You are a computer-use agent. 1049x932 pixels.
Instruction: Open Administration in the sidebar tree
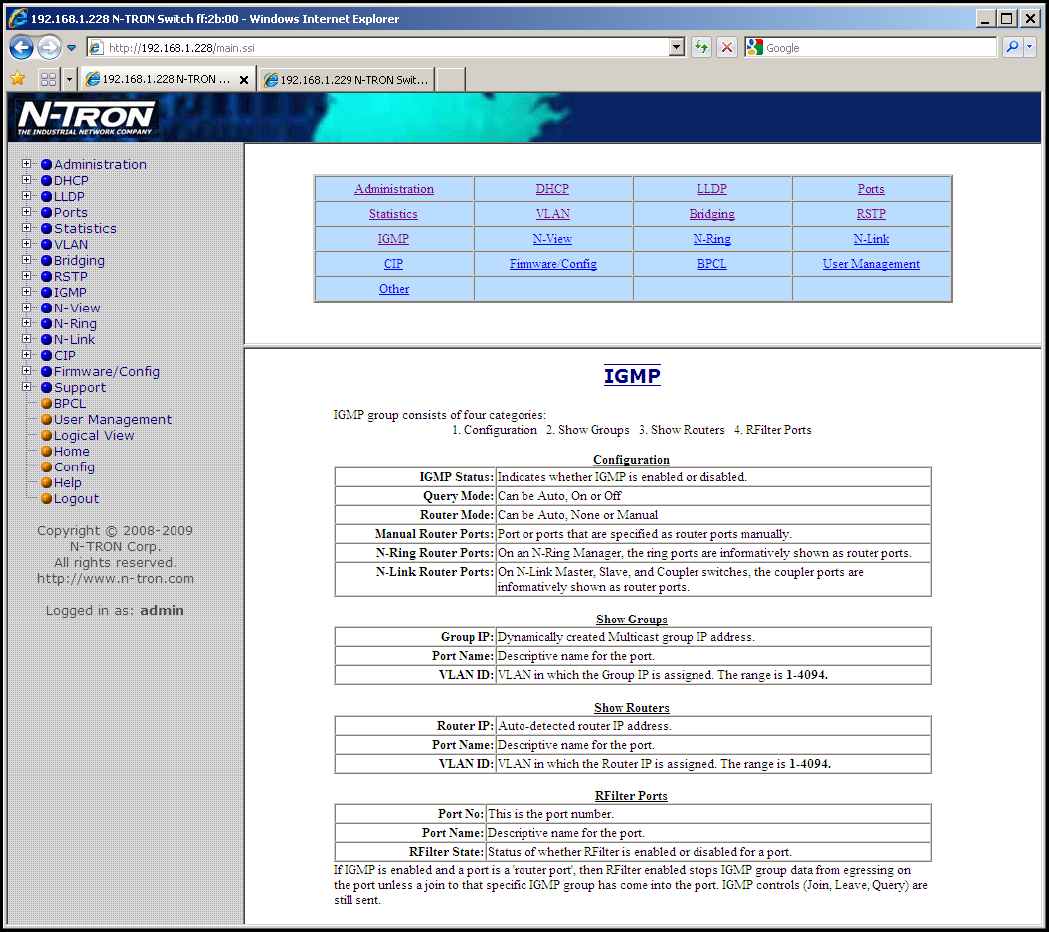[100, 164]
